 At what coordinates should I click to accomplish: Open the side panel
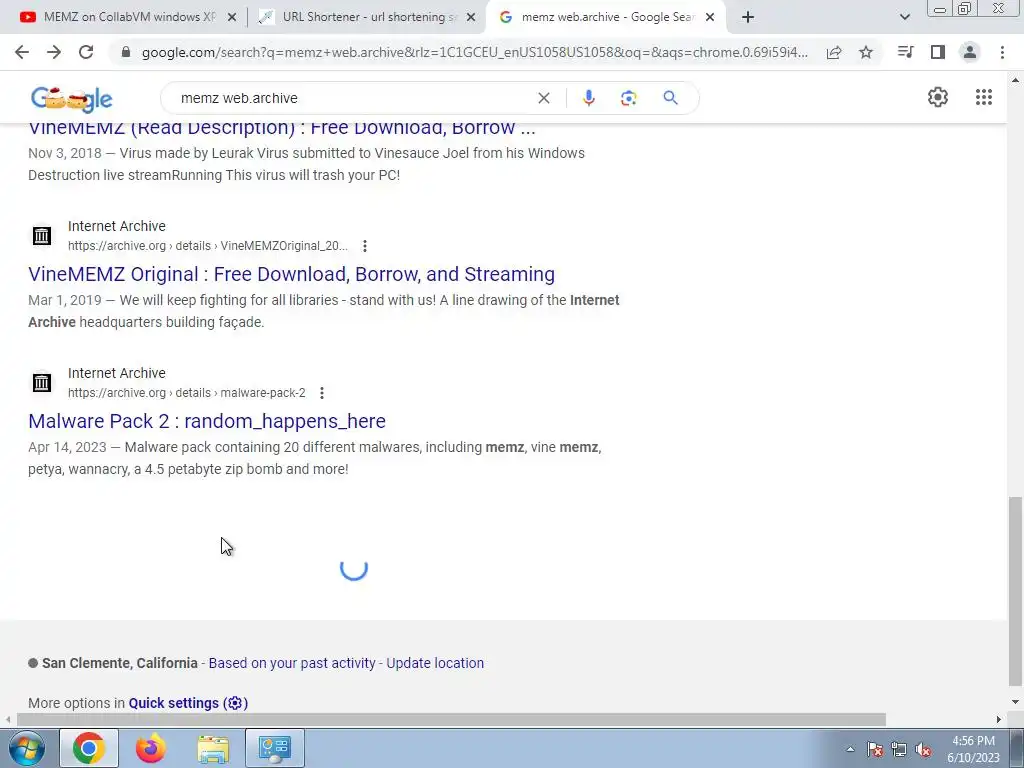click(x=938, y=52)
